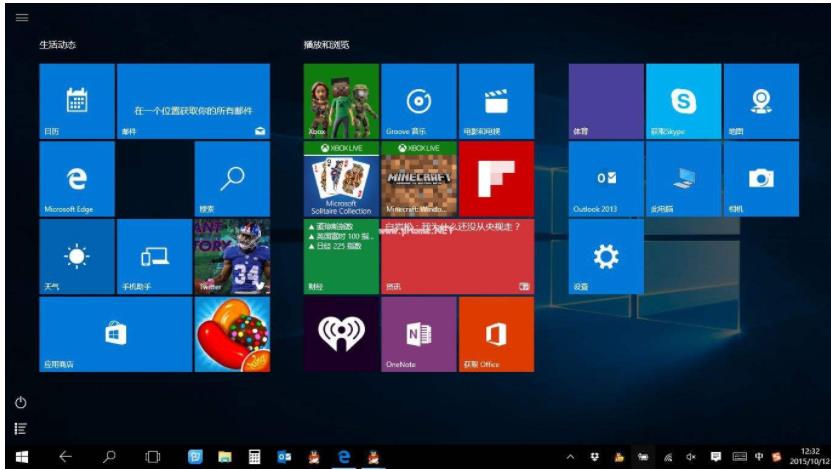Open the purple 体育 sports tile
Image resolution: width=831 pixels, height=470 pixels.
606,101
